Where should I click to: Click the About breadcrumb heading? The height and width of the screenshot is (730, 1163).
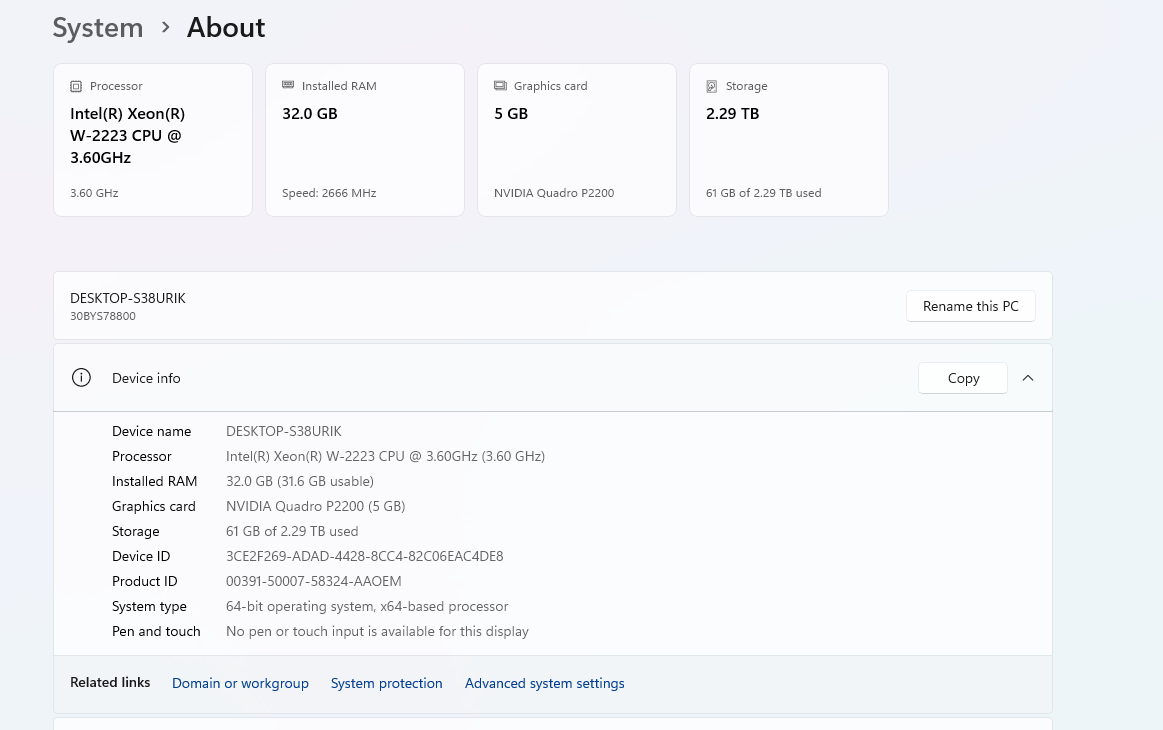[226, 28]
